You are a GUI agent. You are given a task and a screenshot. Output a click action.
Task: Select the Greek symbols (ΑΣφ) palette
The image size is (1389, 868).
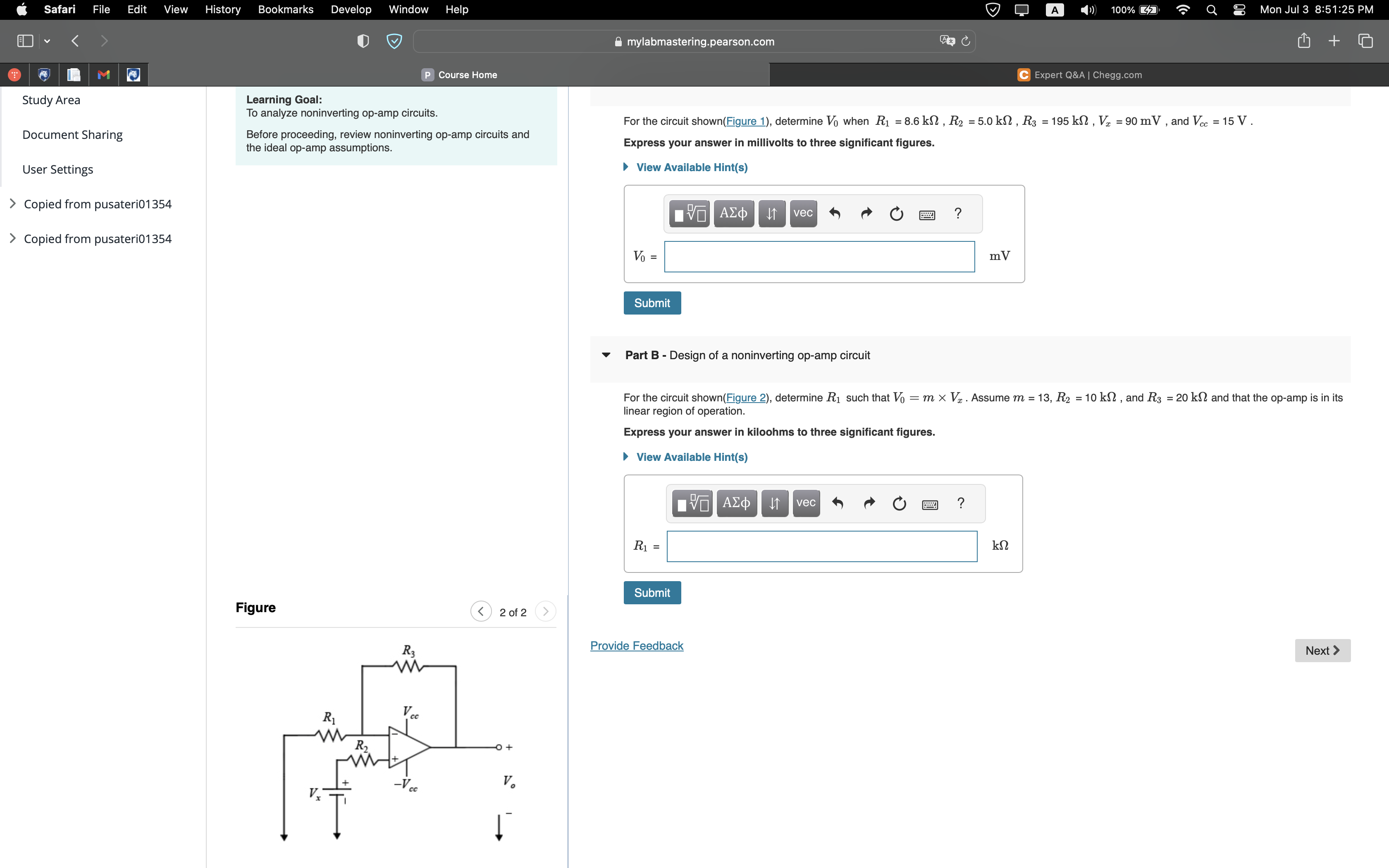733,213
